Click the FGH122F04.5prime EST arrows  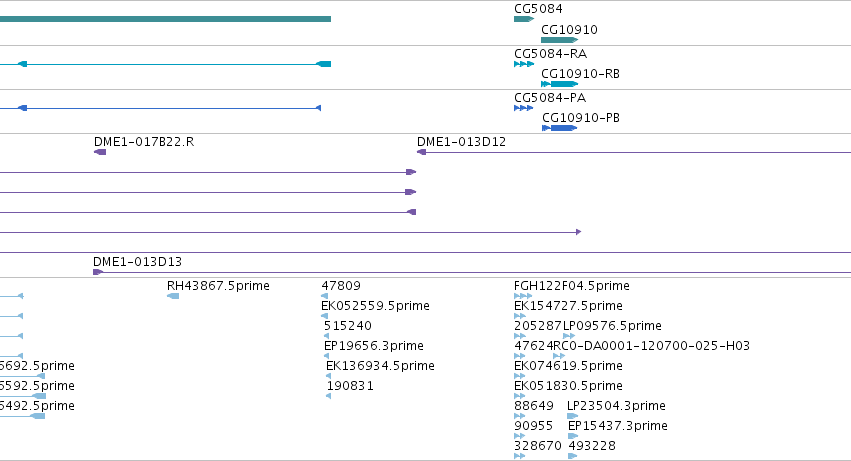[523, 296]
